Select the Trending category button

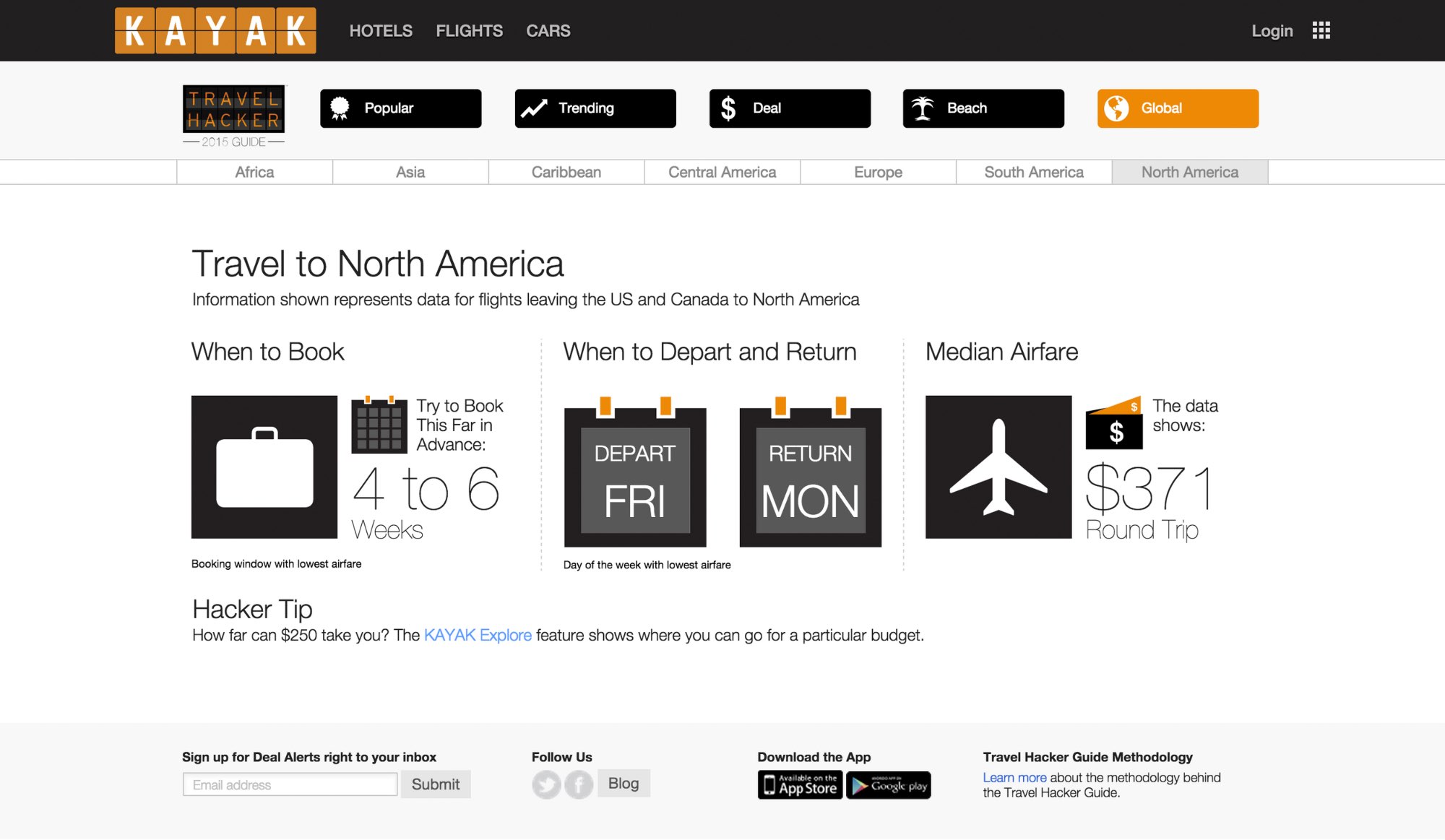(x=595, y=108)
